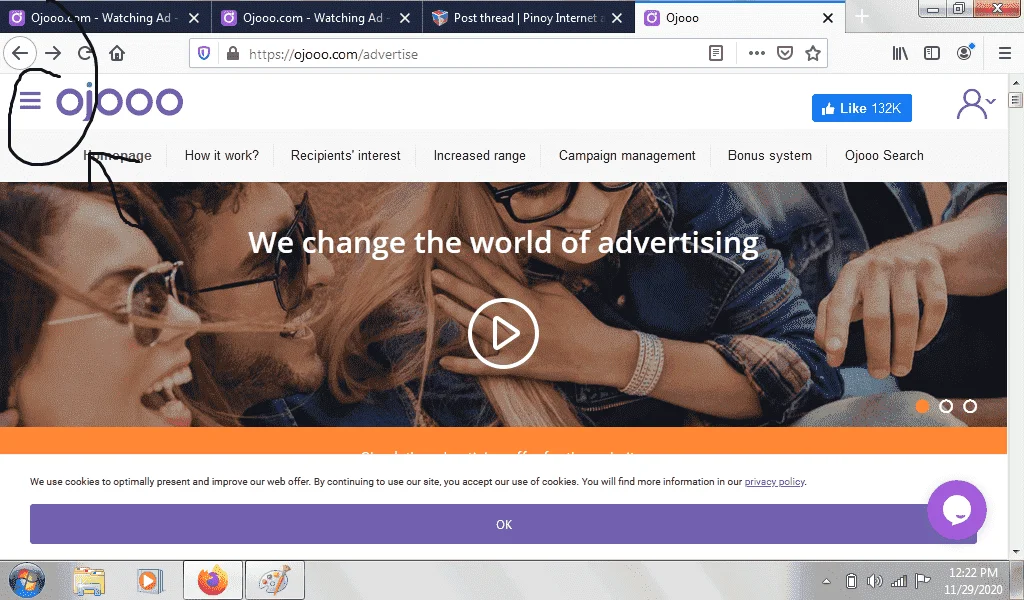Open Increased range section
The height and width of the screenshot is (600, 1024).
pos(479,155)
